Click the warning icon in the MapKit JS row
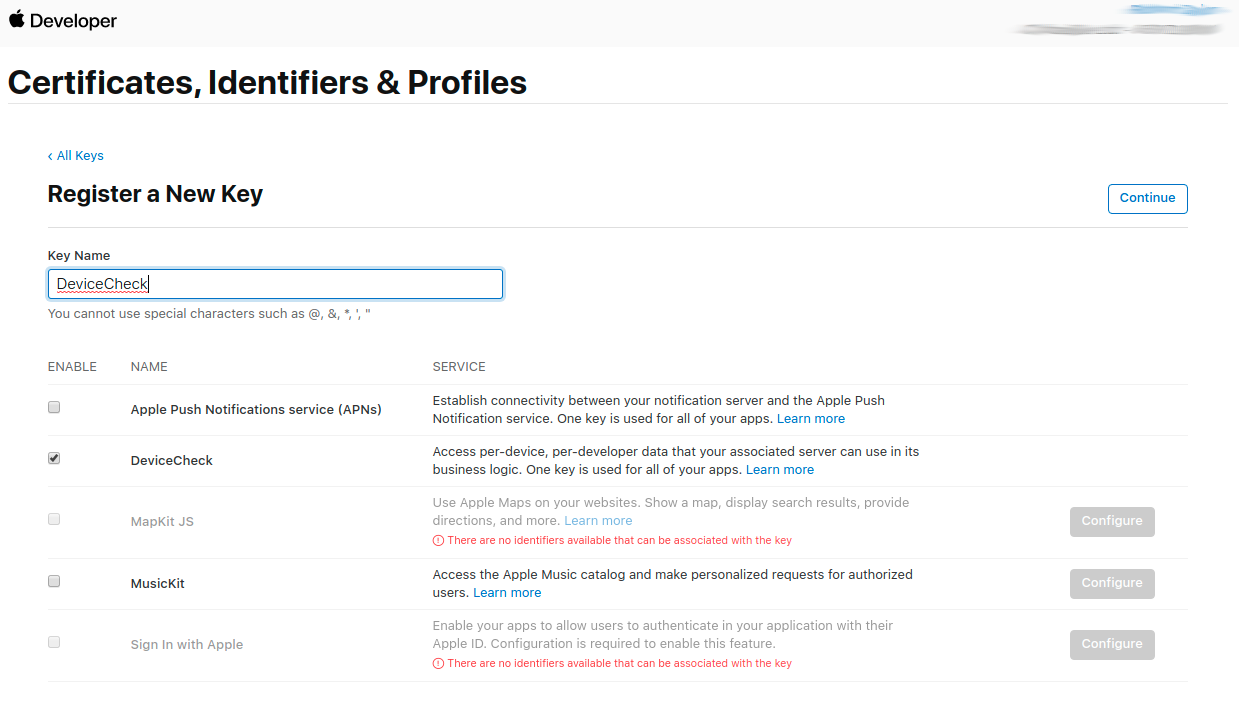The width and height of the screenshot is (1239, 704). [x=438, y=540]
